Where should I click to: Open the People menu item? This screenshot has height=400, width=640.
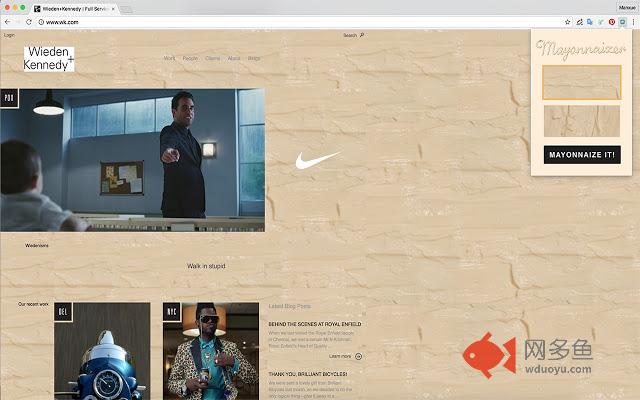[x=190, y=58]
